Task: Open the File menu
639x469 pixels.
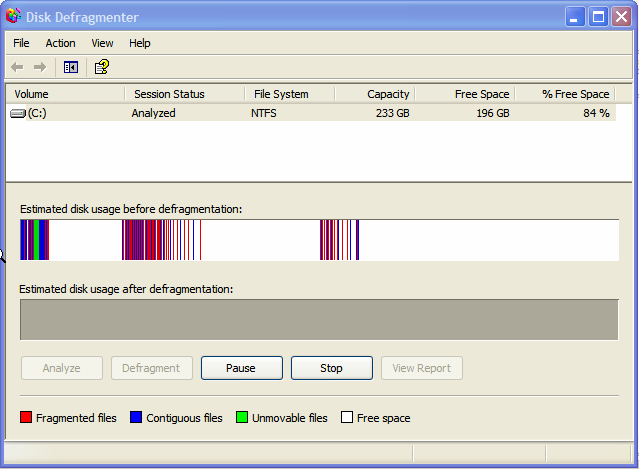Action: tap(21, 43)
